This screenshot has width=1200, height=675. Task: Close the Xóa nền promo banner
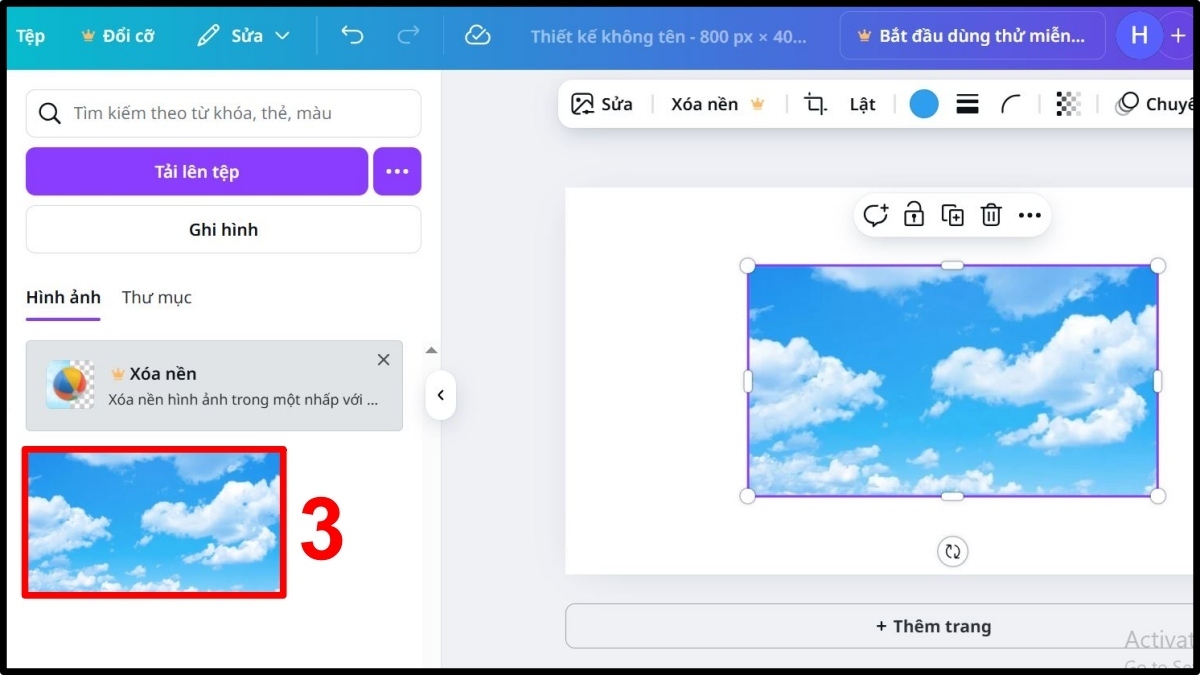click(384, 360)
